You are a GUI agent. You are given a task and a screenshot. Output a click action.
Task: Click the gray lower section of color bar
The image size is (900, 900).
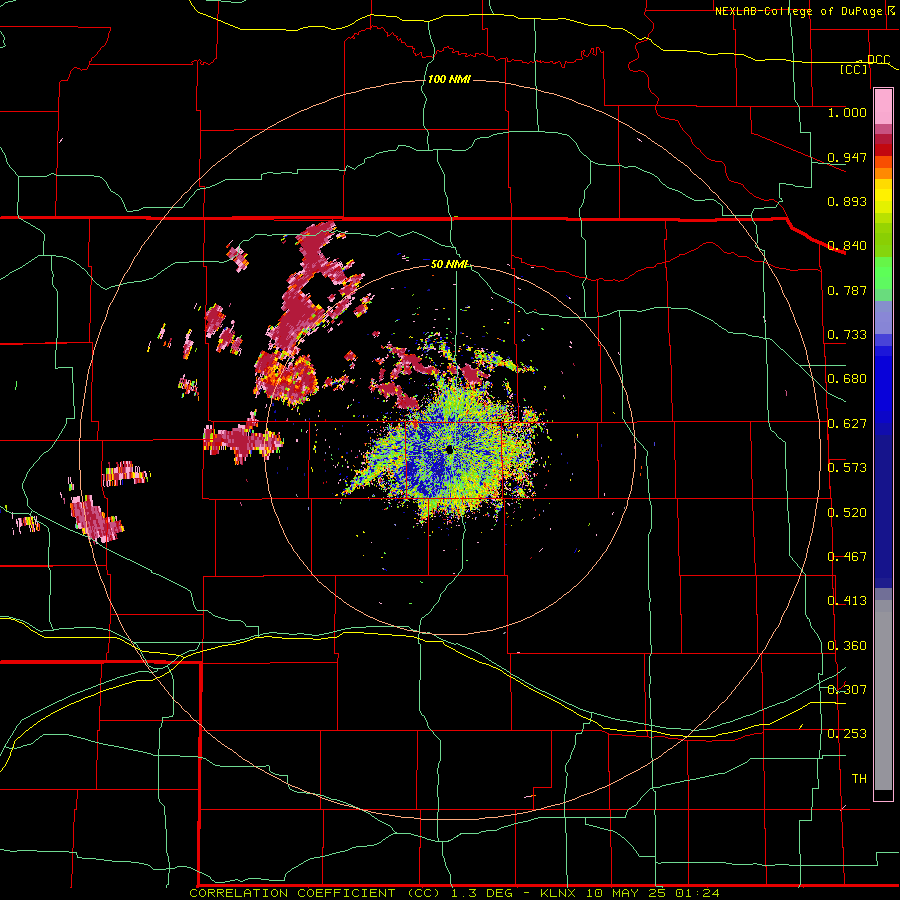[x=883, y=695]
